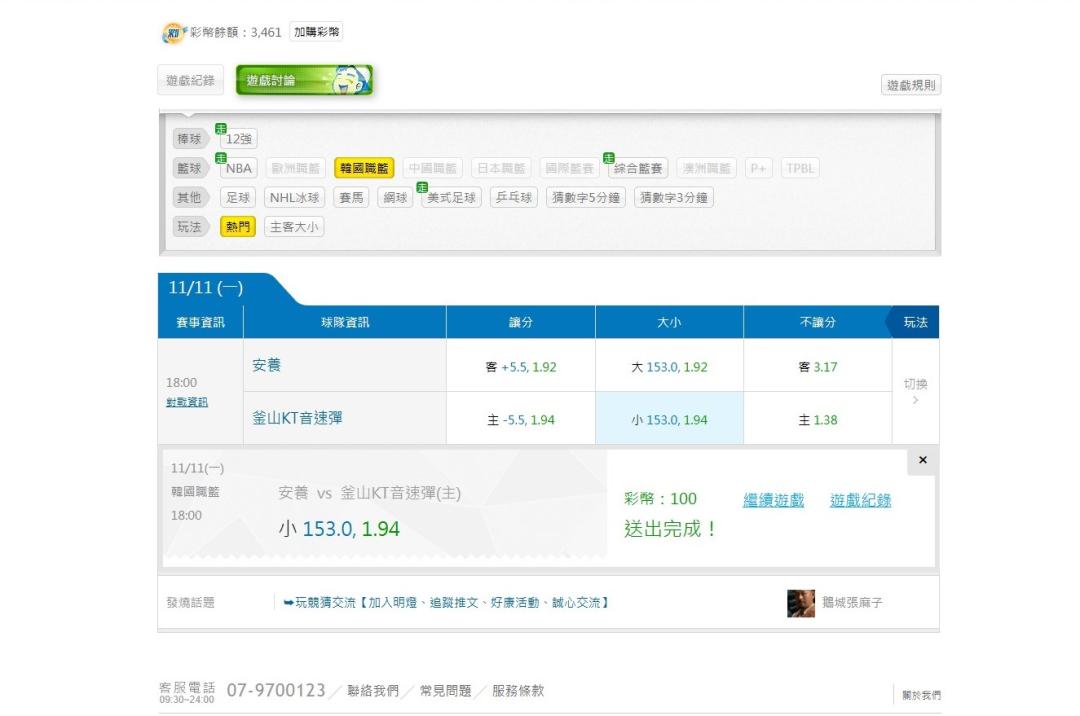Choose the TPBL league filter

point(800,168)
